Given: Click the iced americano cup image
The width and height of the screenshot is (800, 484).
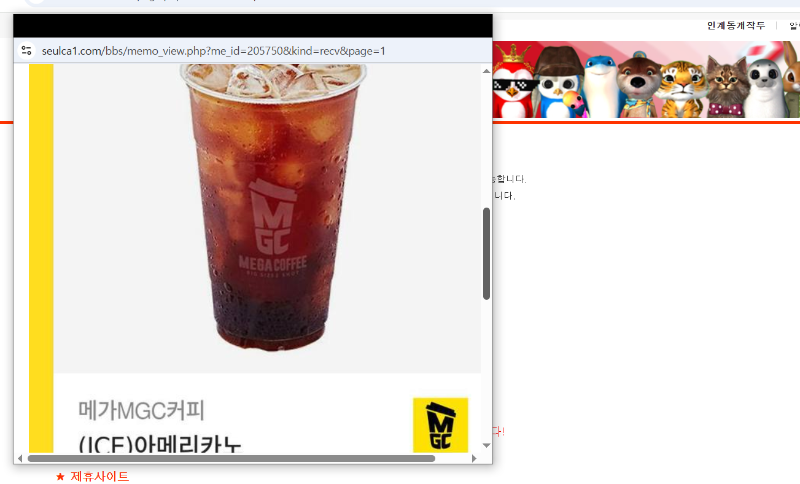Looking at the screenshot, I should pos(273,207).
